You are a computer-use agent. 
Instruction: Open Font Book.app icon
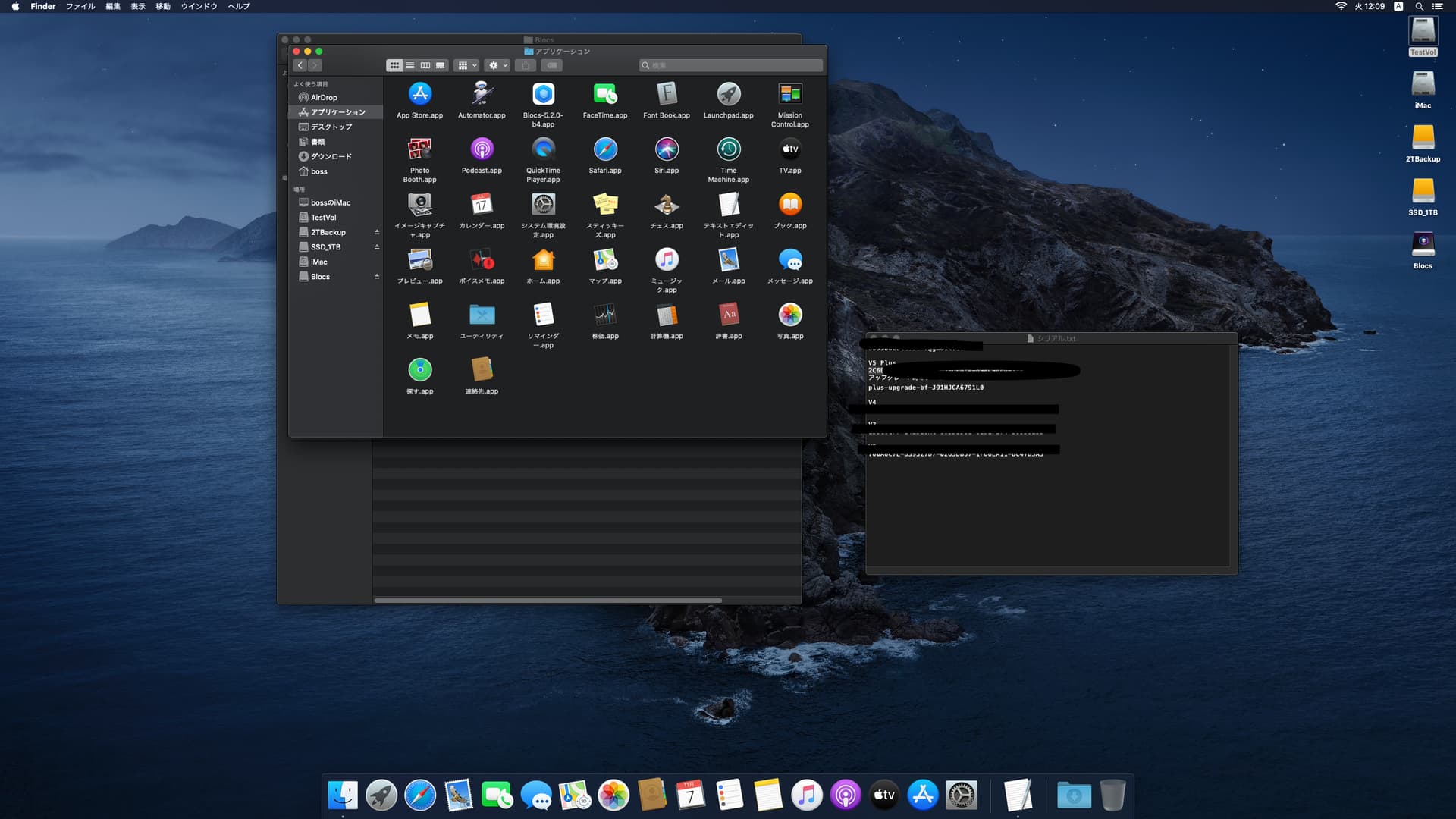(667, 95)
